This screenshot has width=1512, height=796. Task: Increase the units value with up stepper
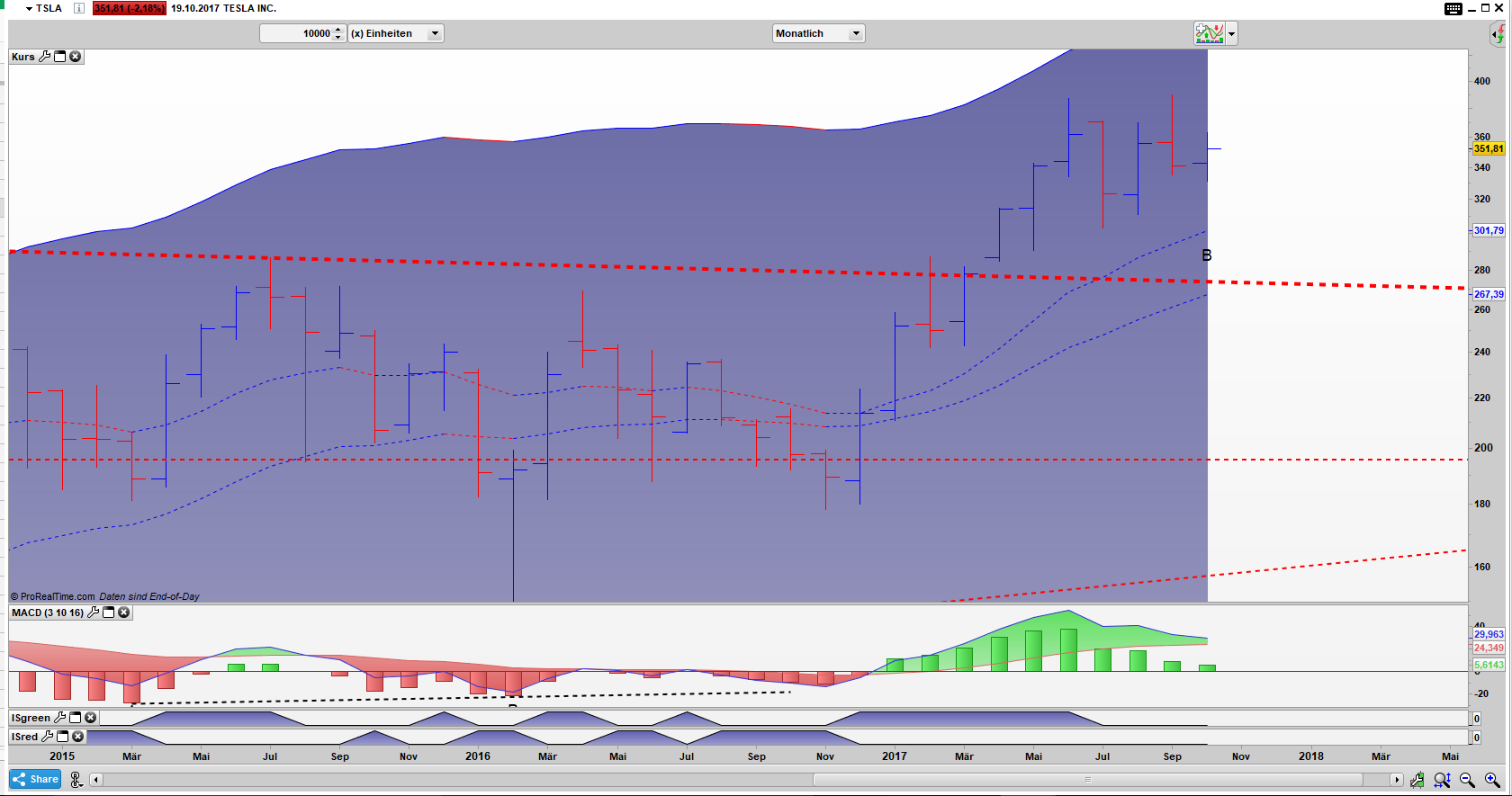[x=338, y=30]
